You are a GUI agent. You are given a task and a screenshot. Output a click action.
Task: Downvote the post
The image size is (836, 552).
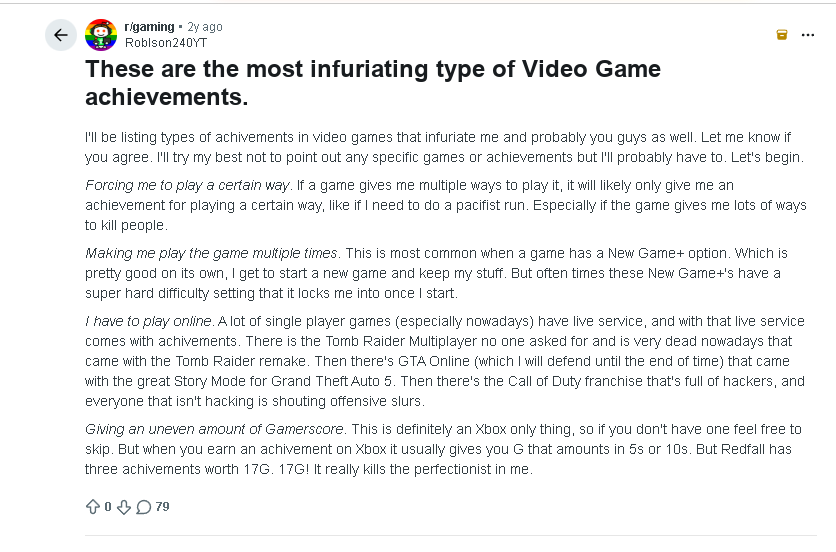(x=124, y=507)
